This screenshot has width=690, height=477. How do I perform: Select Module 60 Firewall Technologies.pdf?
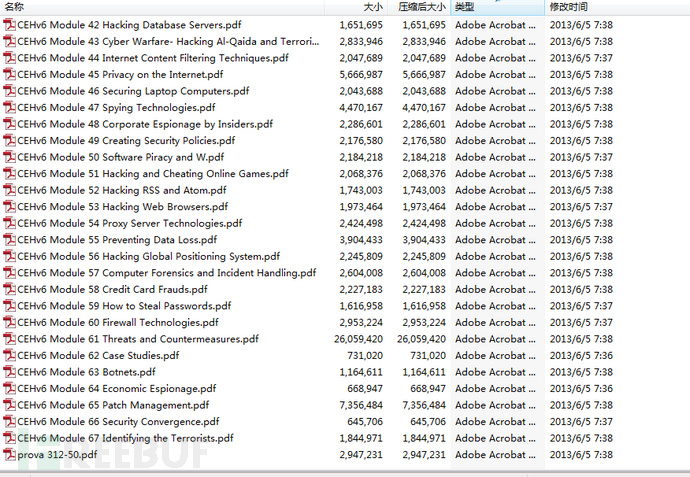117,323
